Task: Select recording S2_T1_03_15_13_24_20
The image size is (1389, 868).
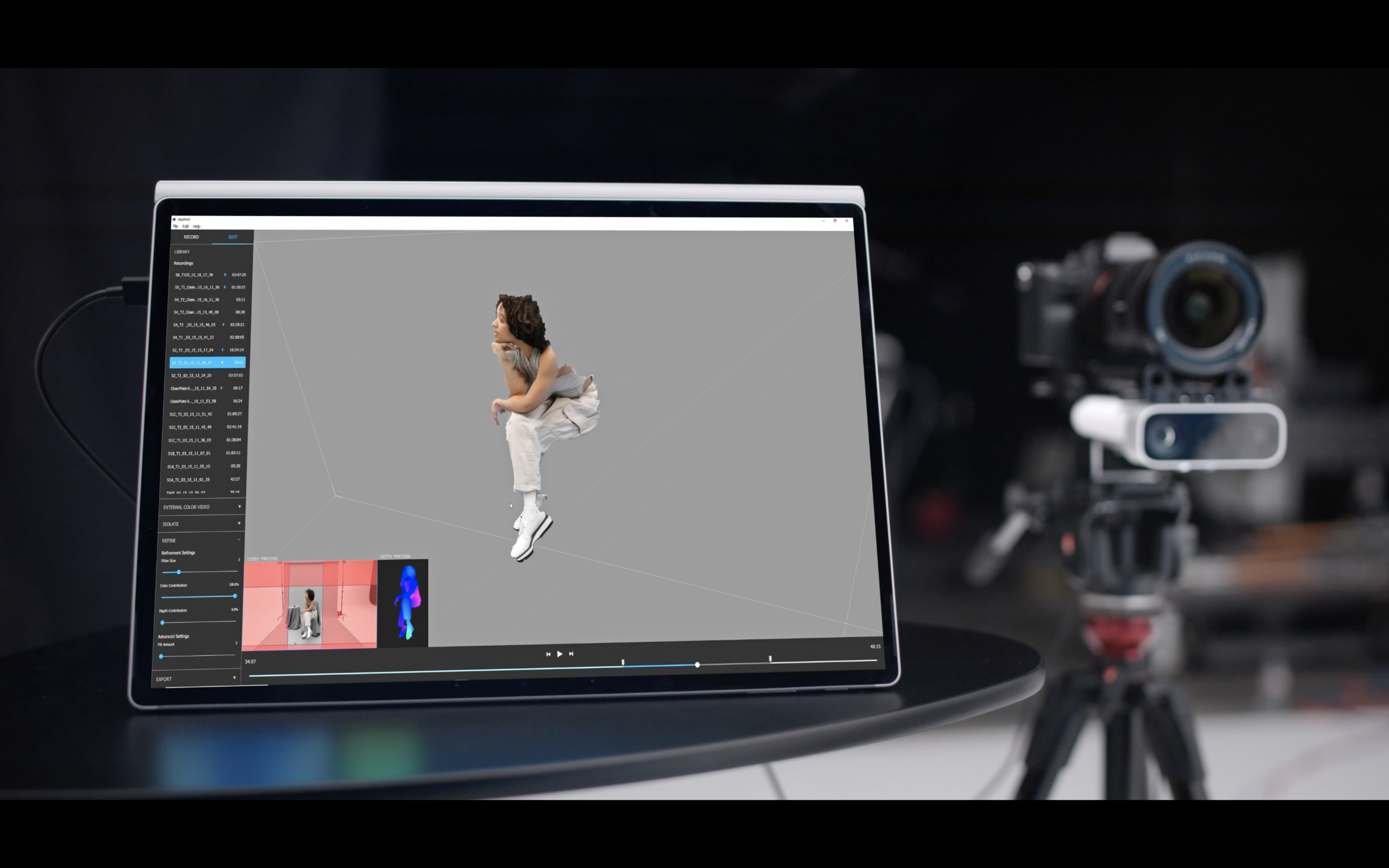Action: point(191,375)
